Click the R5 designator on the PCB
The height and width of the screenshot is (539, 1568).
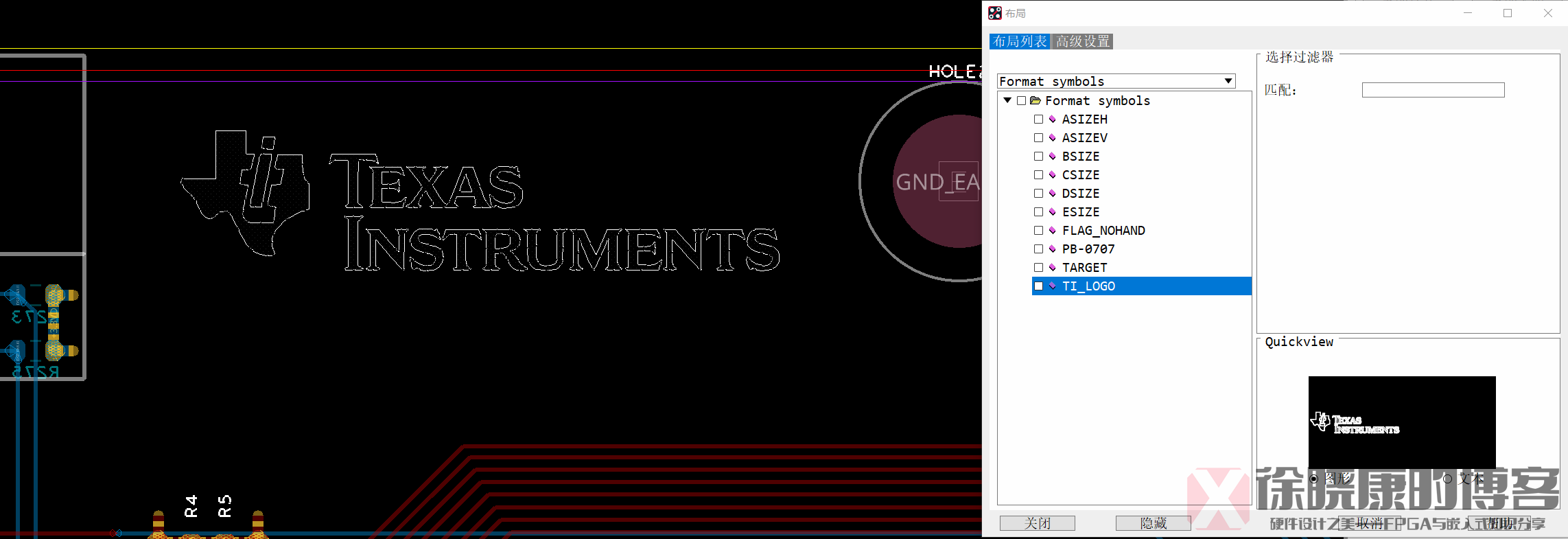coord(224,506)
